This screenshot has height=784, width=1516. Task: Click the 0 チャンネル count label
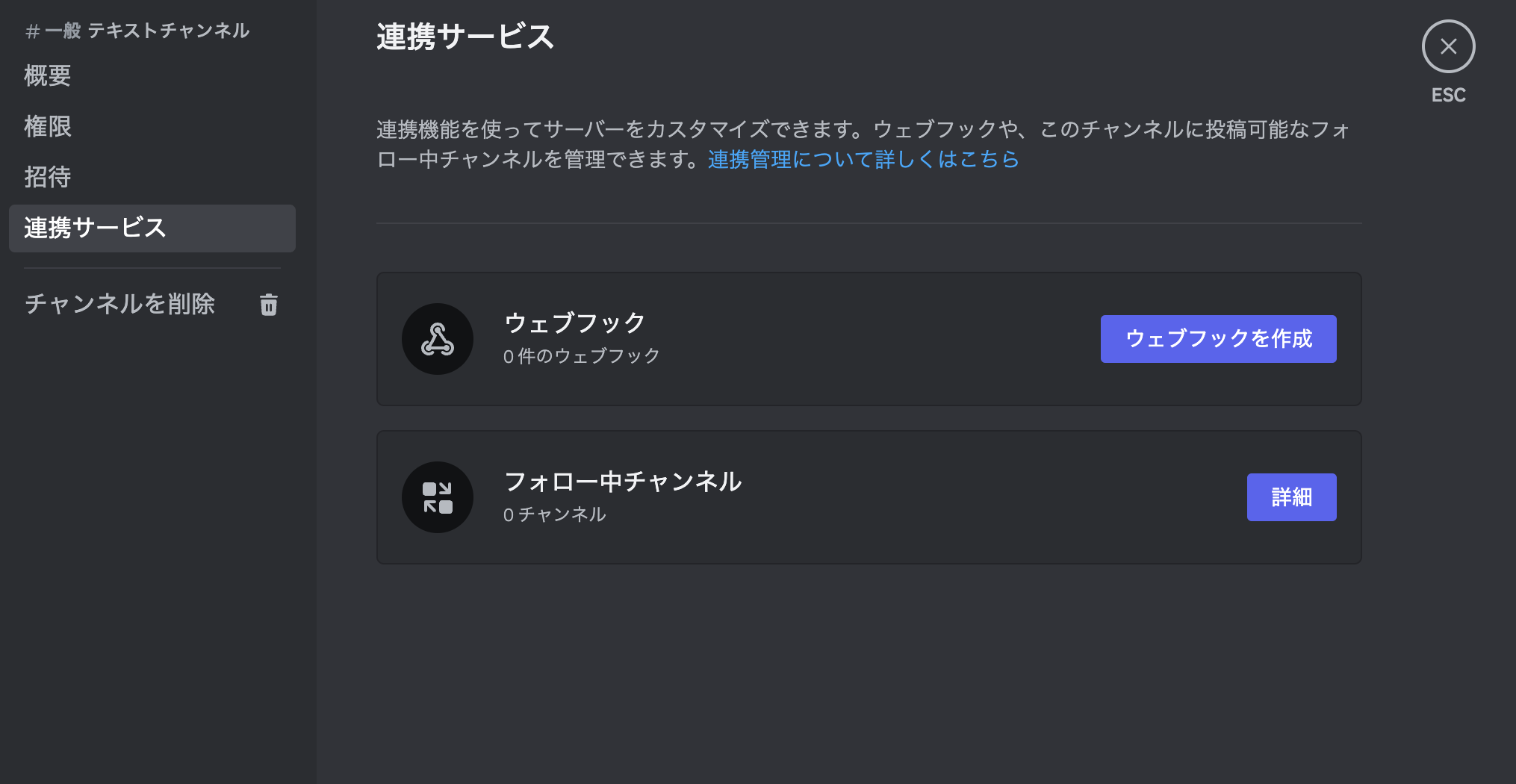click(554, 514)
